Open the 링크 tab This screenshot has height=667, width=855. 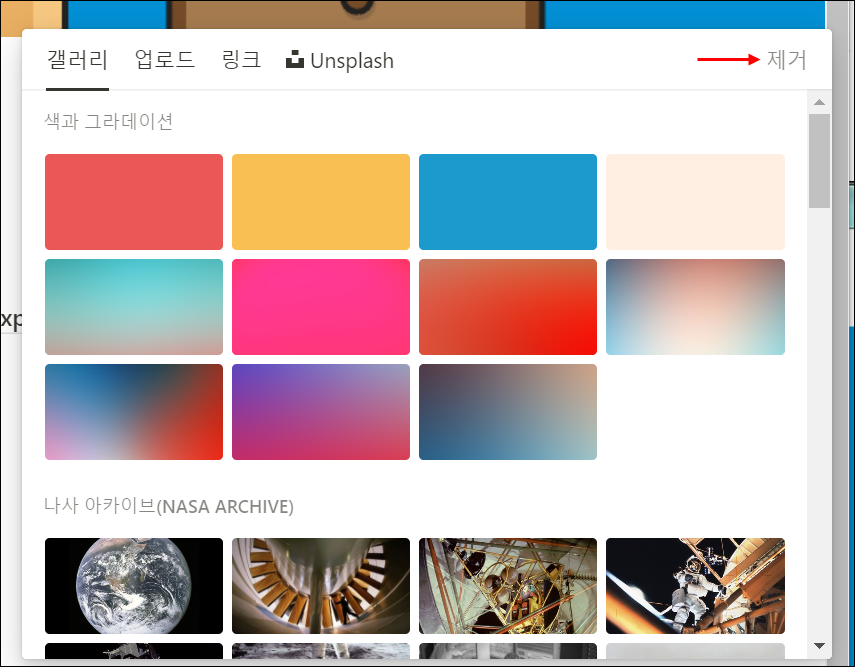point(242,59)
